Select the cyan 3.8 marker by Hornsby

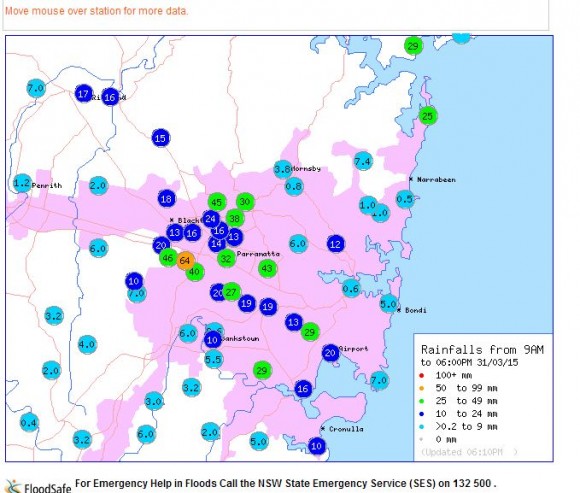pos(283,170)
